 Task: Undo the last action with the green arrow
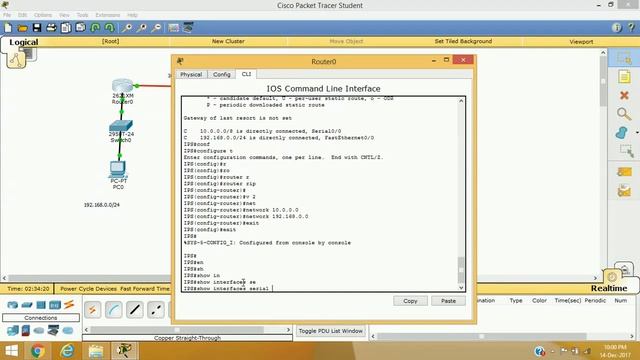[x=95, y=28]
